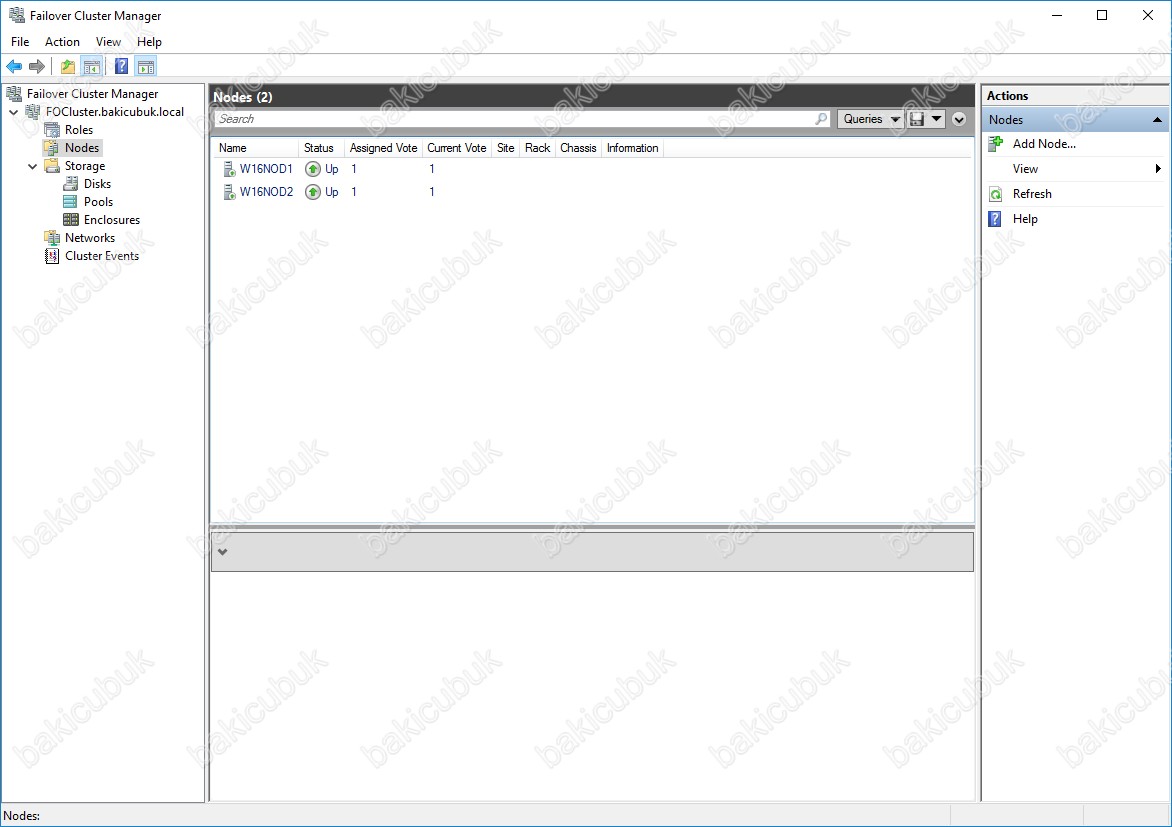Click the Up one level folder icon
This screenshot has height=827, width=1172.
68,67
